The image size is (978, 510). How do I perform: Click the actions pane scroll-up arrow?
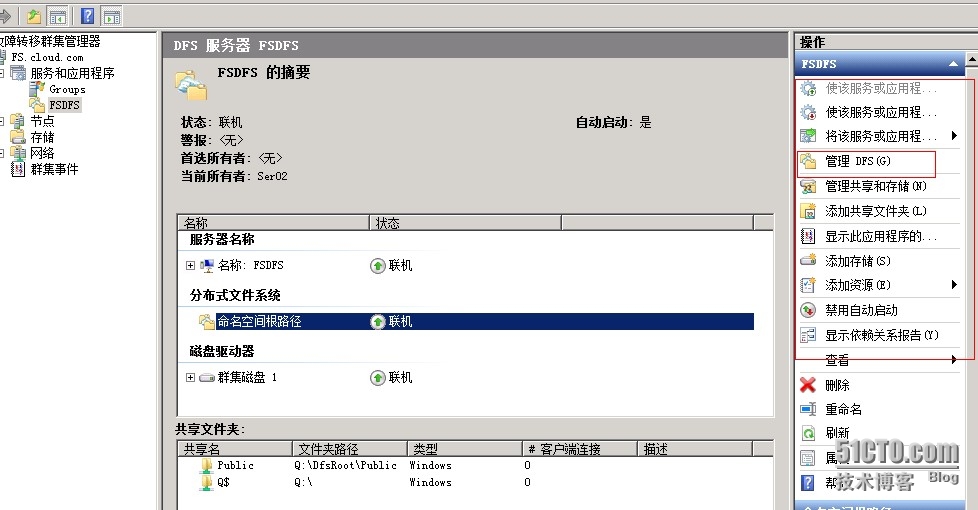tap(972, 59)
